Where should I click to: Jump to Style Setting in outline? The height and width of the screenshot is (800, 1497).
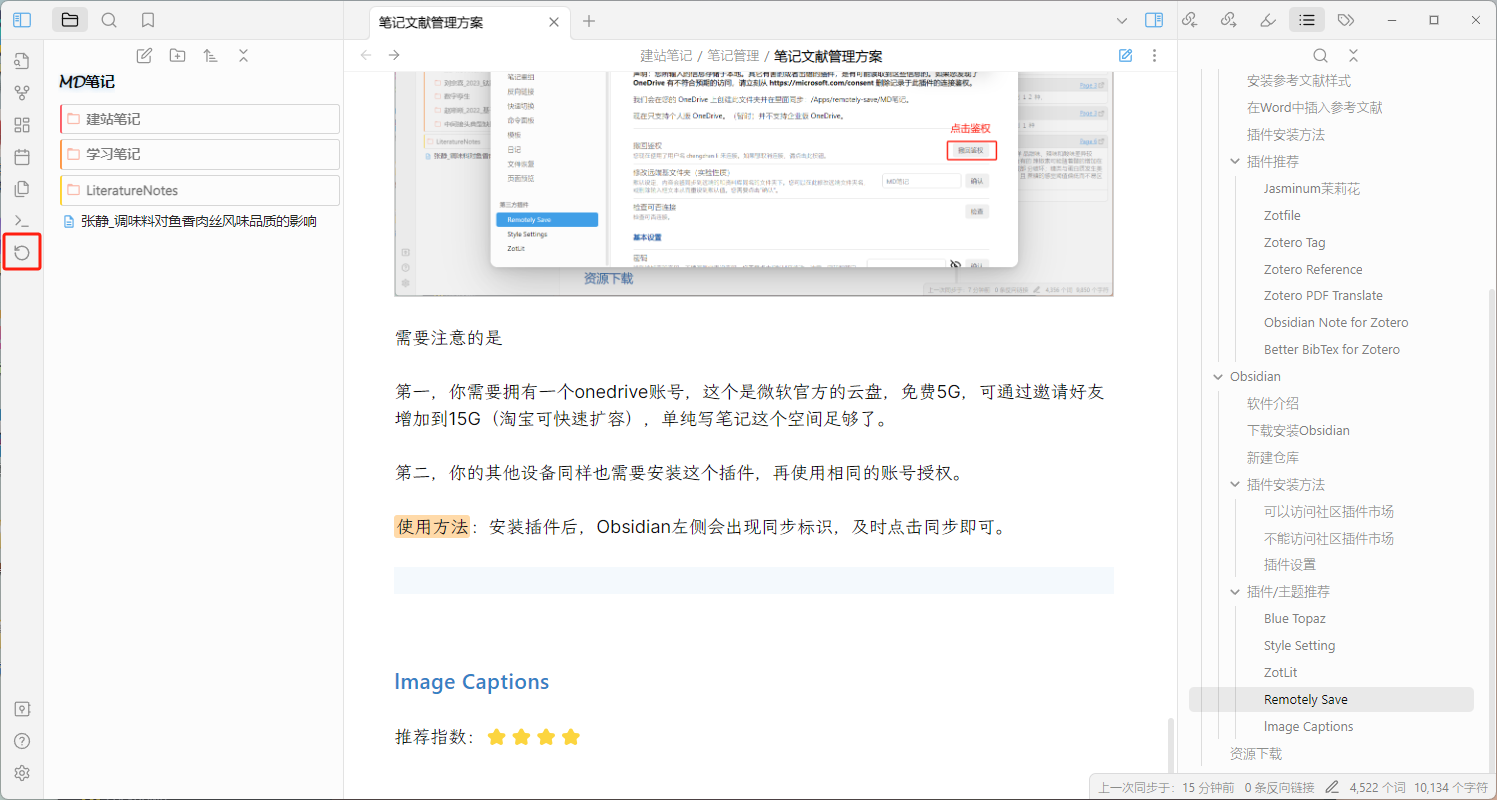tap(1299, 645)
